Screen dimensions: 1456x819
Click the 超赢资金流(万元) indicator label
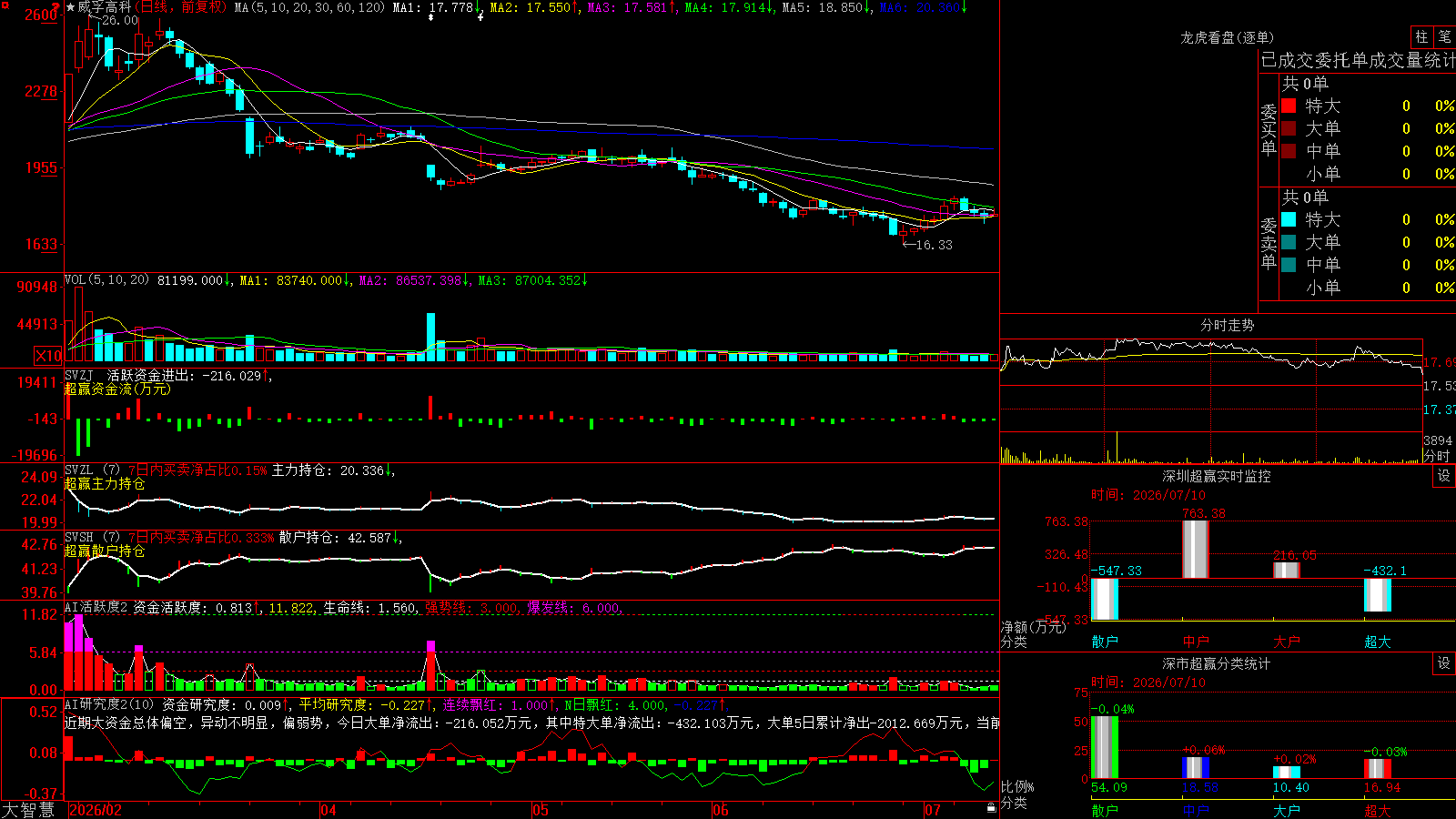(x=117, y=389)
